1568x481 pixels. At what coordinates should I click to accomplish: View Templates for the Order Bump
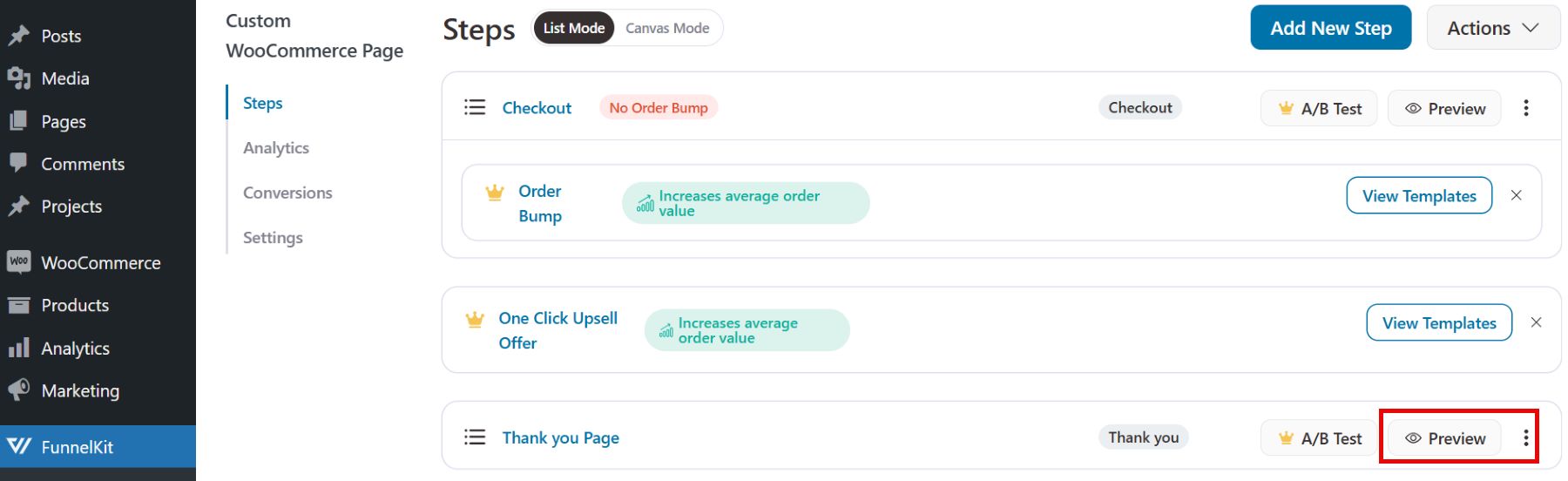[1419, 195]
